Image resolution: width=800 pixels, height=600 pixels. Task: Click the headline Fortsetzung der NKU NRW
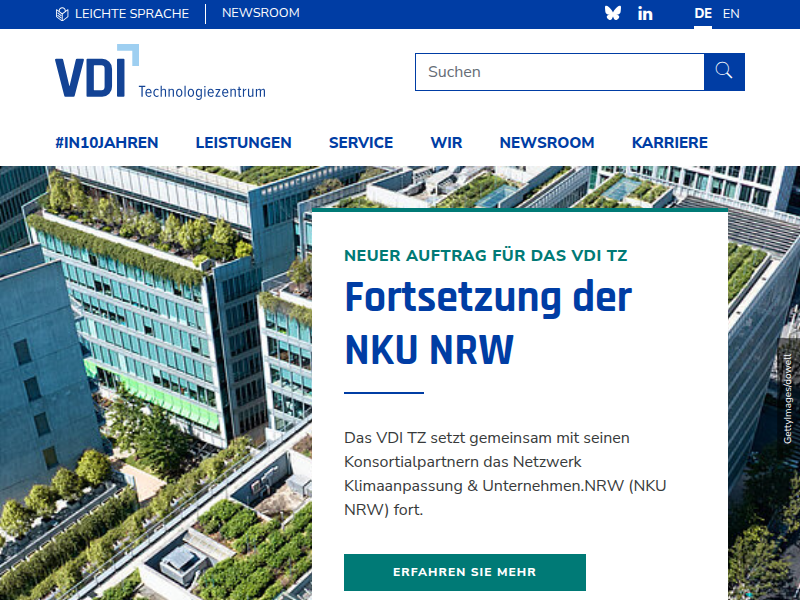click(487, 324)
